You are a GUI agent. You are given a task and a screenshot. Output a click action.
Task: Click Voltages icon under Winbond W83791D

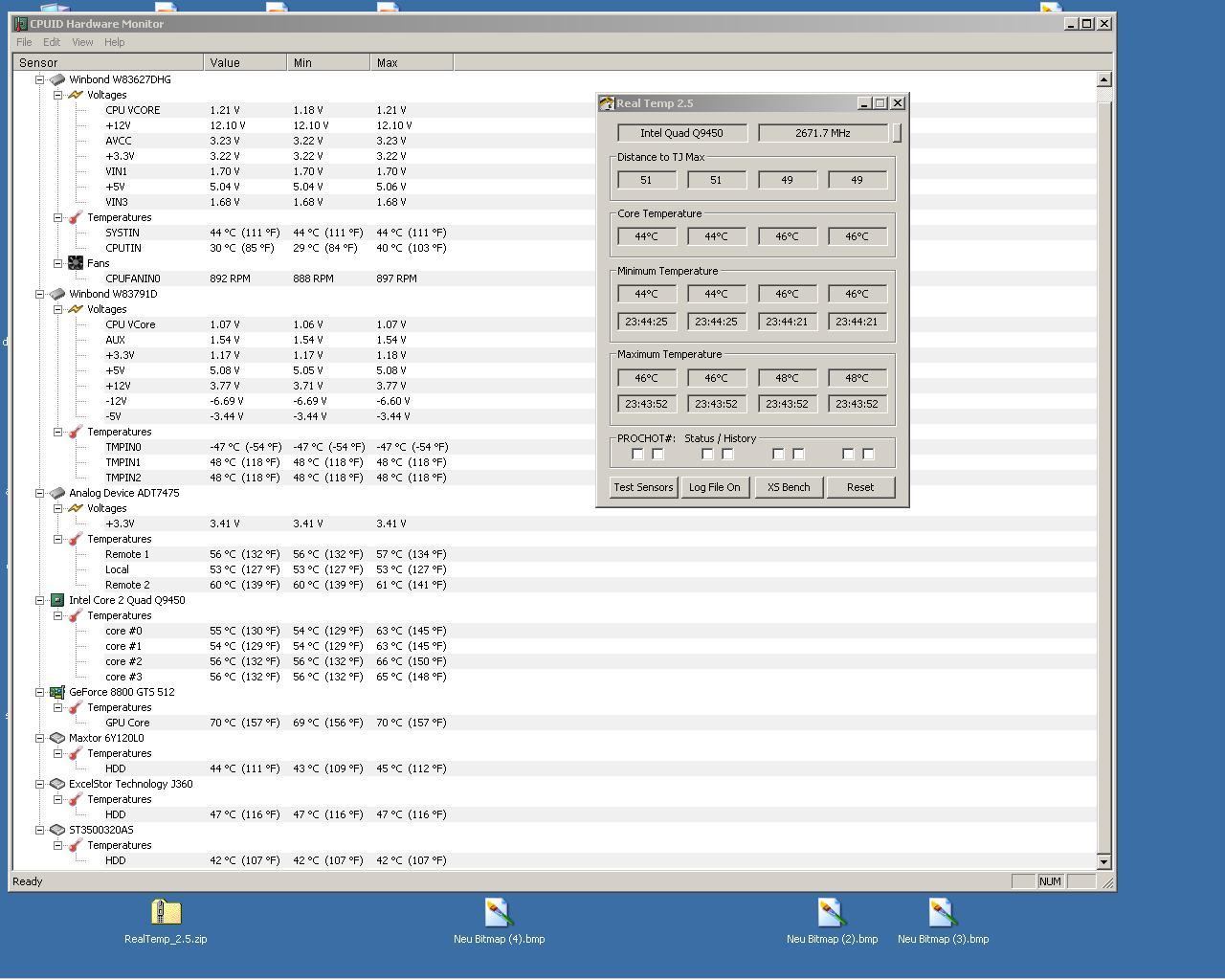point(76,309)
